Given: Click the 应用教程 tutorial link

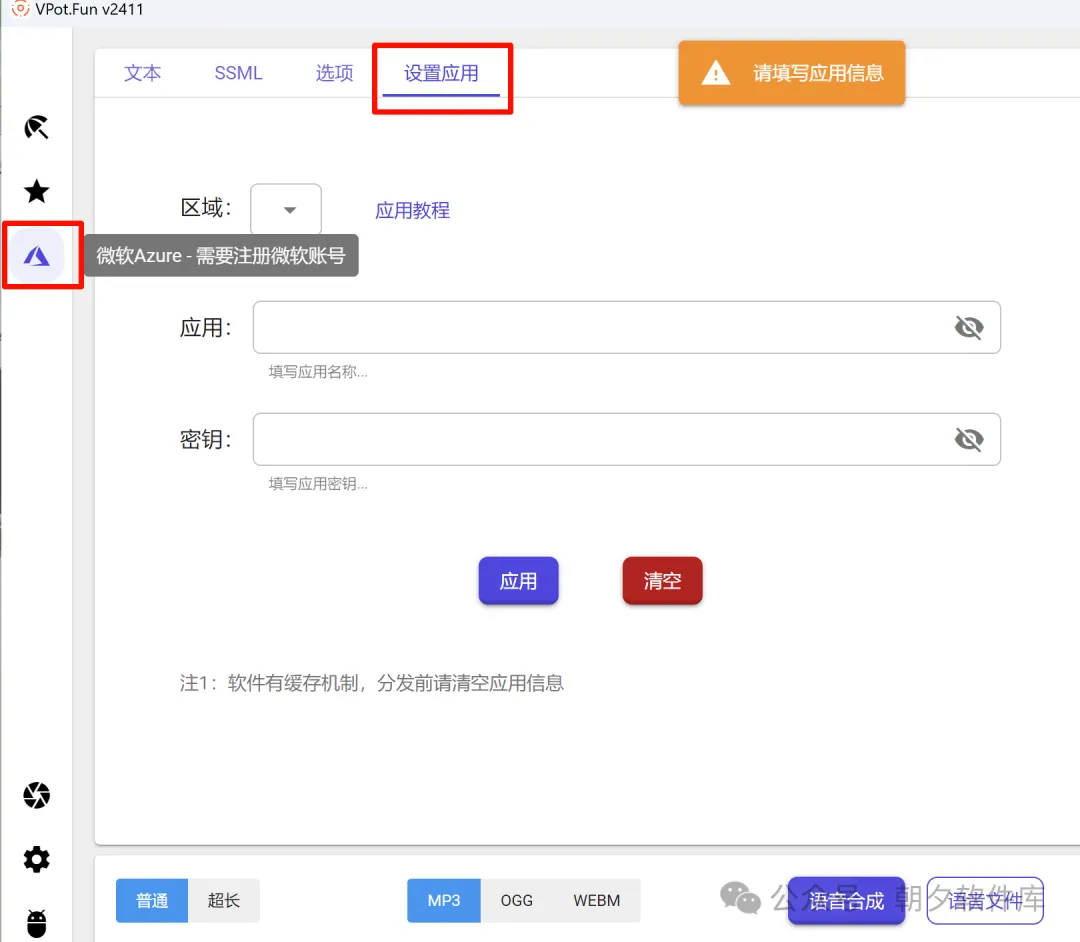Looking at the screenshot, I should tap(412, 210).
